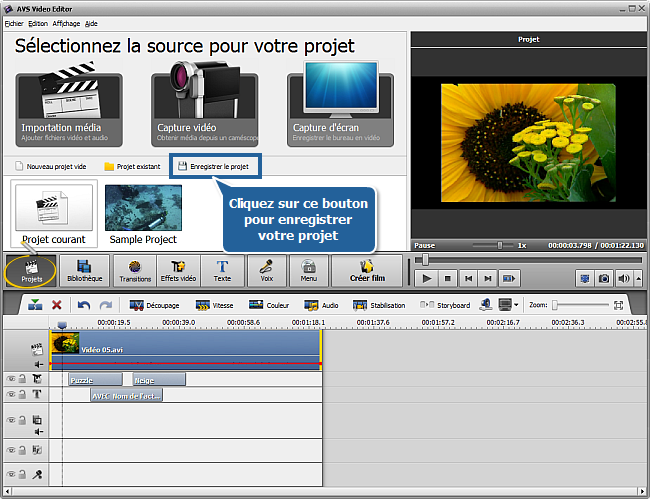The width and height of the screenshot is (650, 499).
Task: Open the Aide menu
Action: pos(91,24)
